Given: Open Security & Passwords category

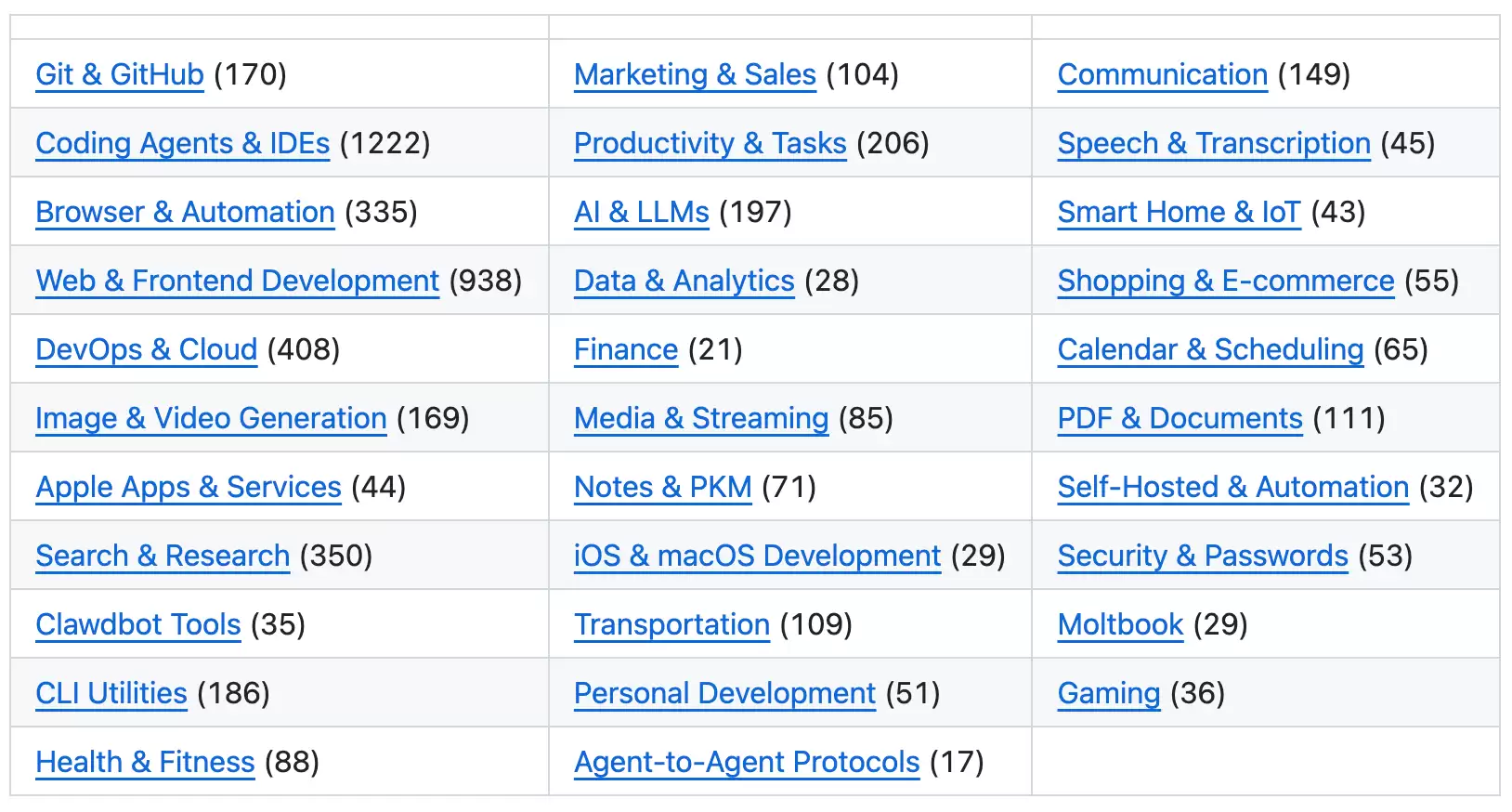Looking at the screenshot, I should coord(1203,556).
